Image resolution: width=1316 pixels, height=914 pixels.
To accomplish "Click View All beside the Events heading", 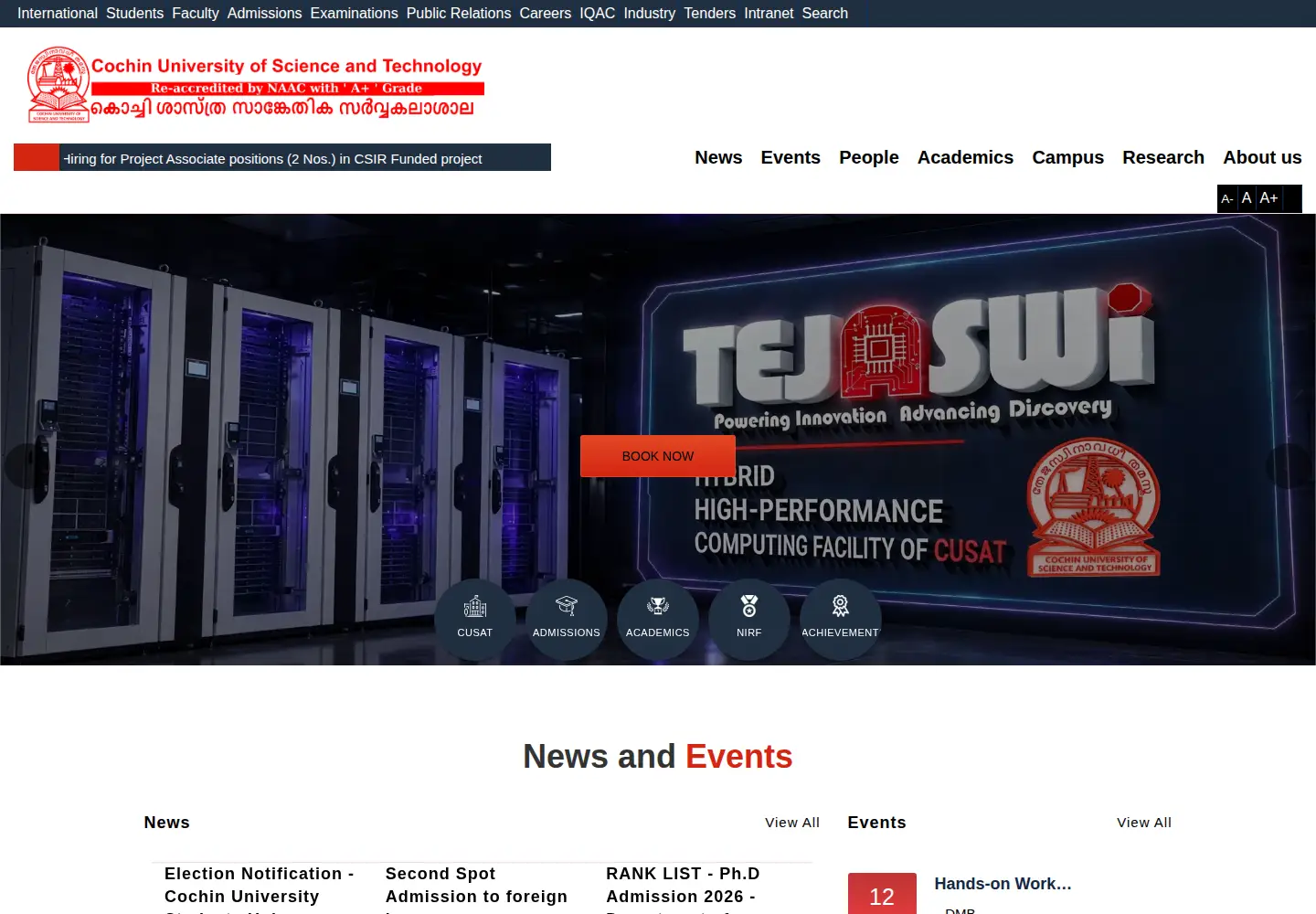I will coord(1144,823).
